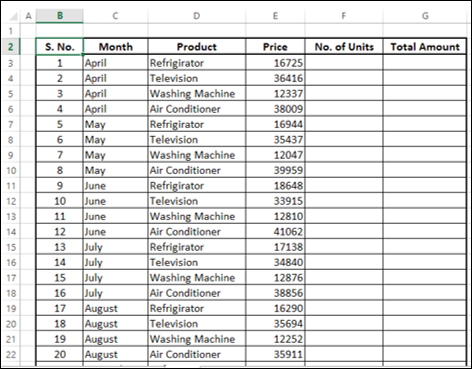Click the select-all corner triangle
472x369 pixels.
[13, 16]
